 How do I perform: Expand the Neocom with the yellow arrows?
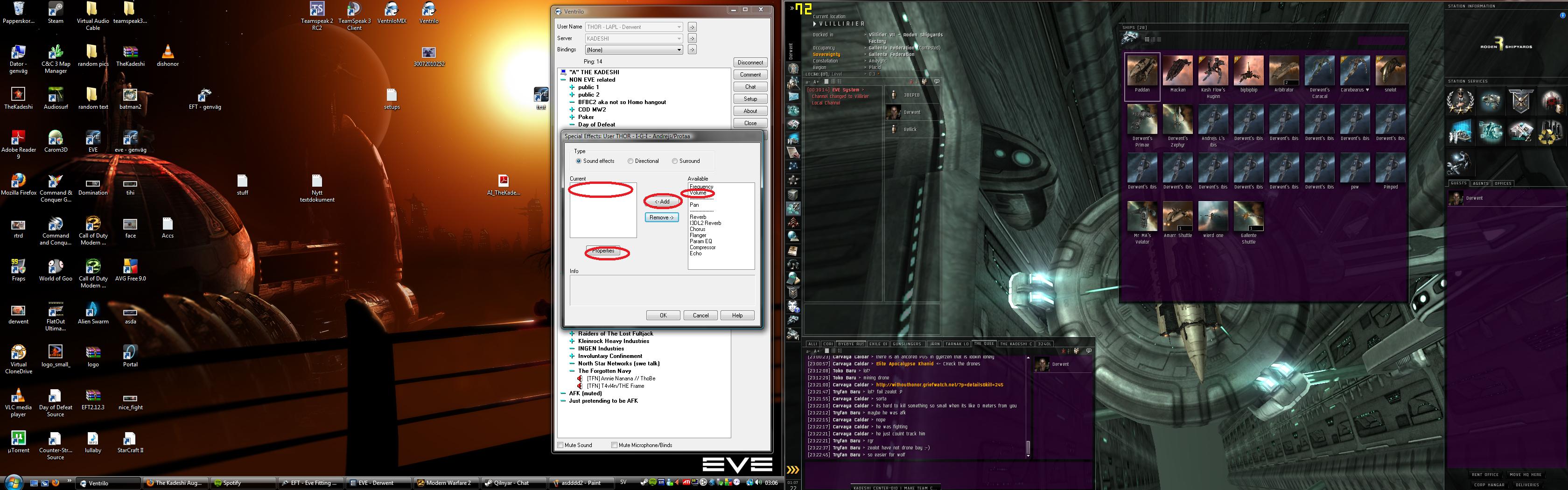pyautogui.click(x=792, y=469)
